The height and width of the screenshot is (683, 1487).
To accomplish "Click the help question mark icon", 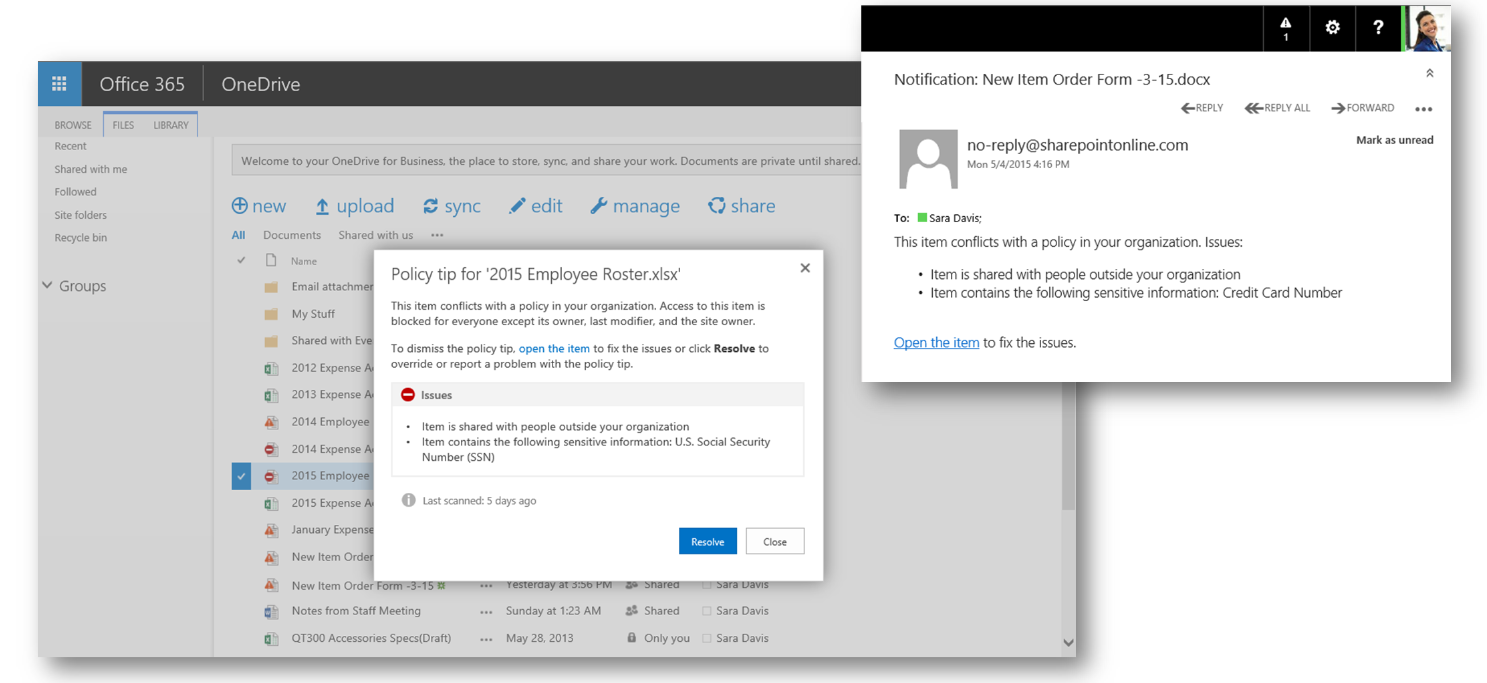I will (1378, 28).
